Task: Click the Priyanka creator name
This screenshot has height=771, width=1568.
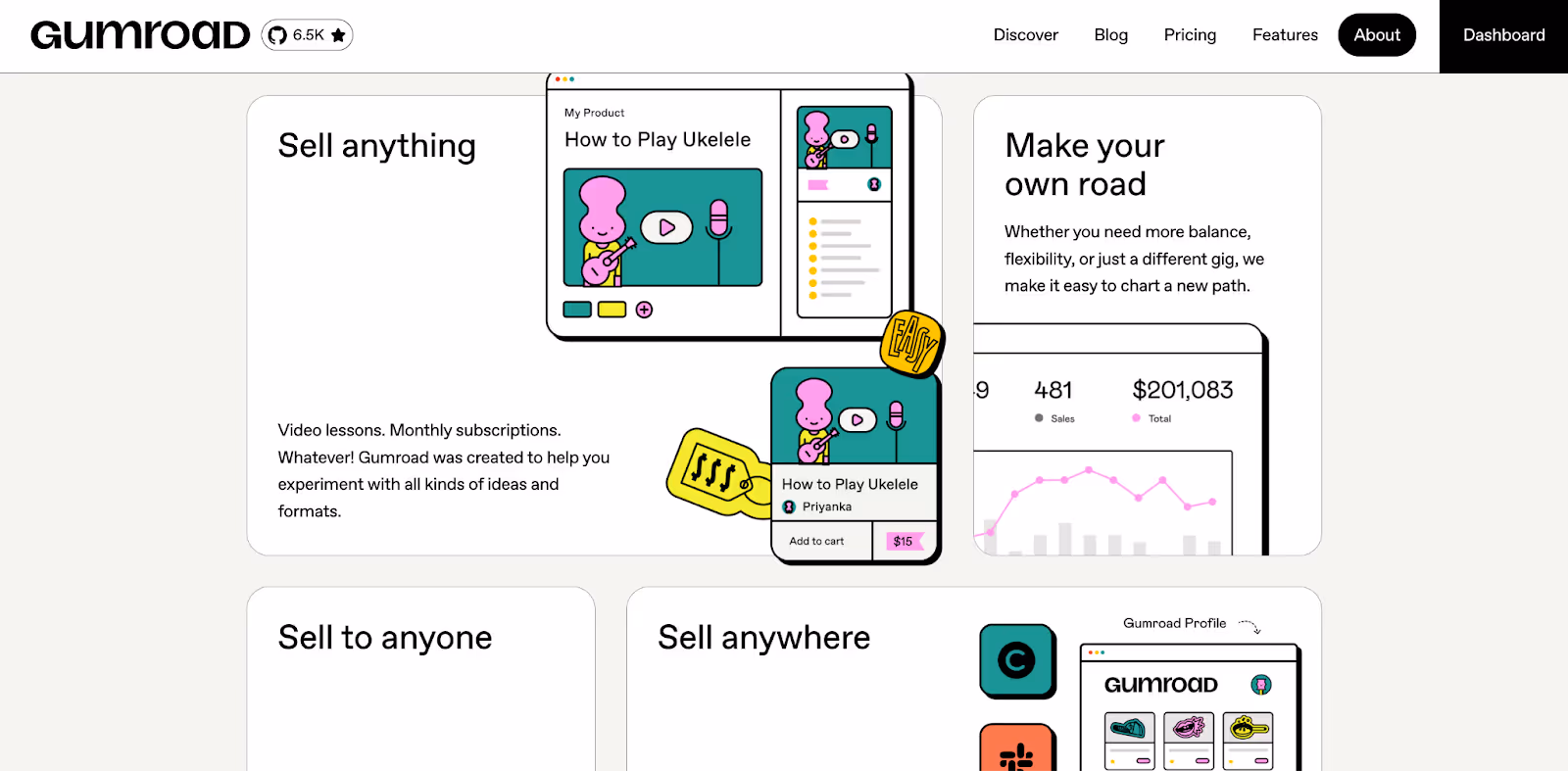Action: click(x=827, y=506)
